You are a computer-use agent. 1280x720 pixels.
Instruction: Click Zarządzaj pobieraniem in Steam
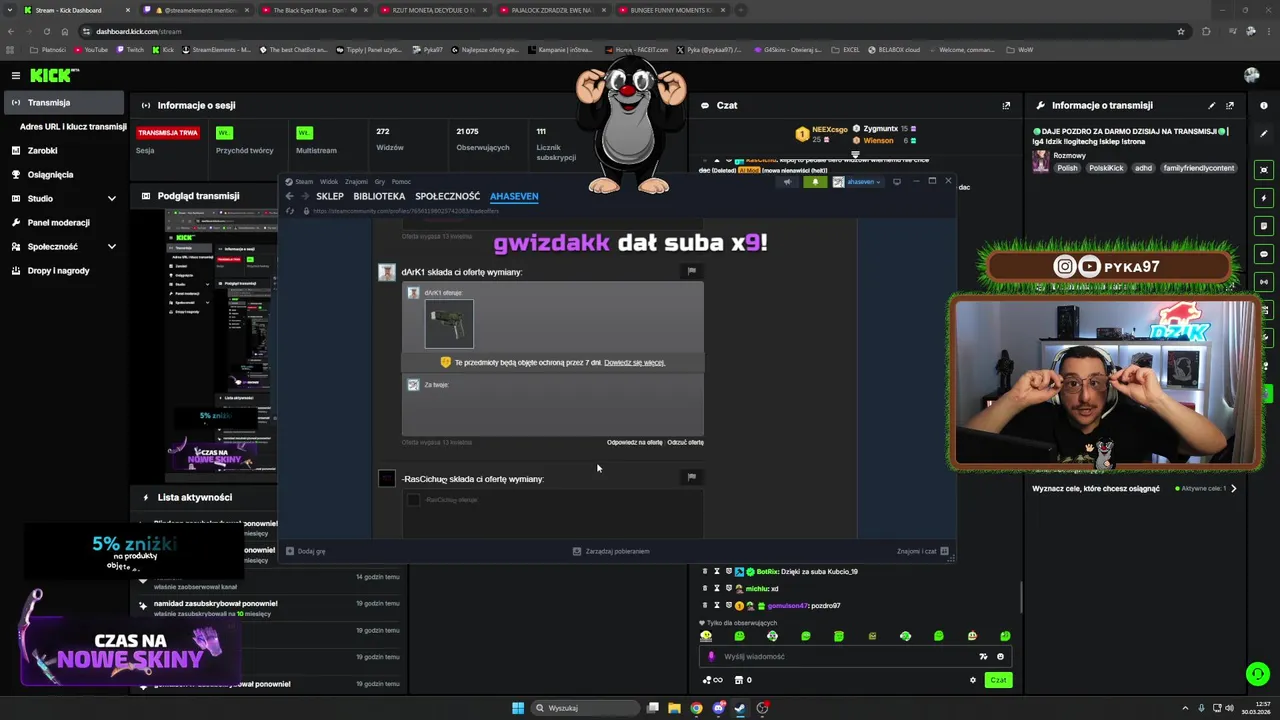click(611, 551)
